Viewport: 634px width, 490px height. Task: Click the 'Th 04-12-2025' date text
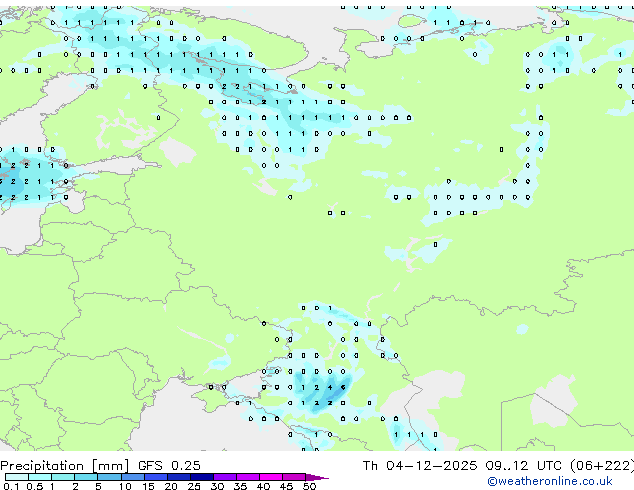coord(420,466)
